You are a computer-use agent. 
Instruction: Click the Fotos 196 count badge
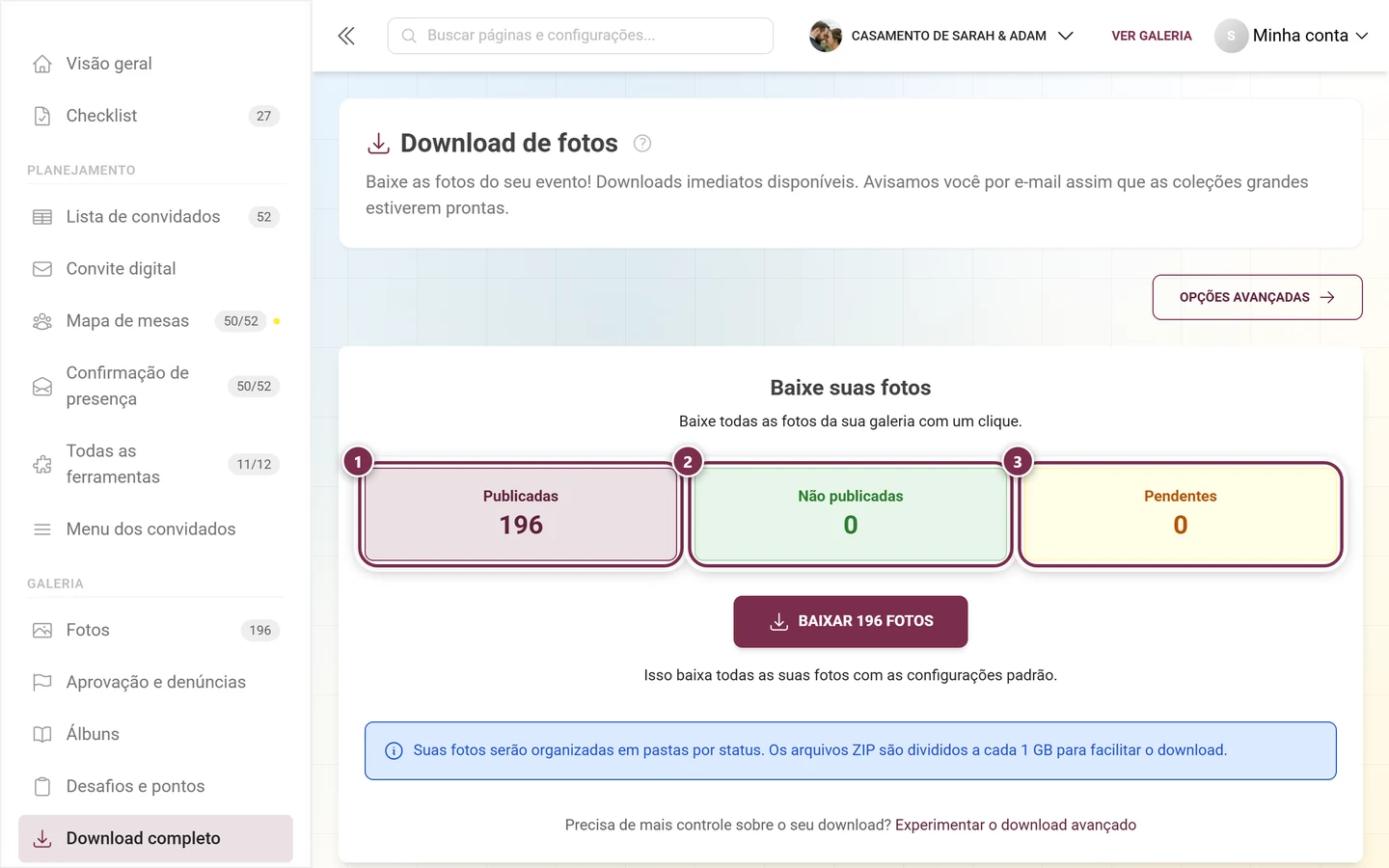pos(260,631)
